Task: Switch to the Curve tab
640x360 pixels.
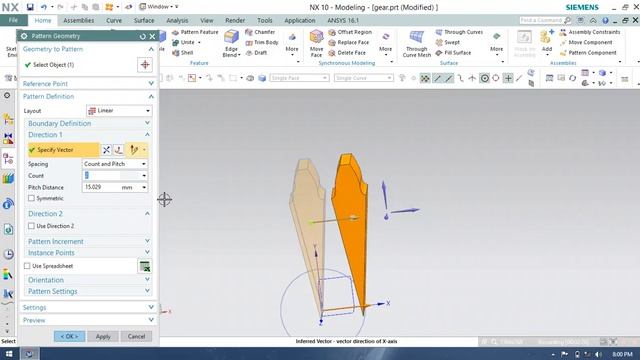Action: point(114,20)
